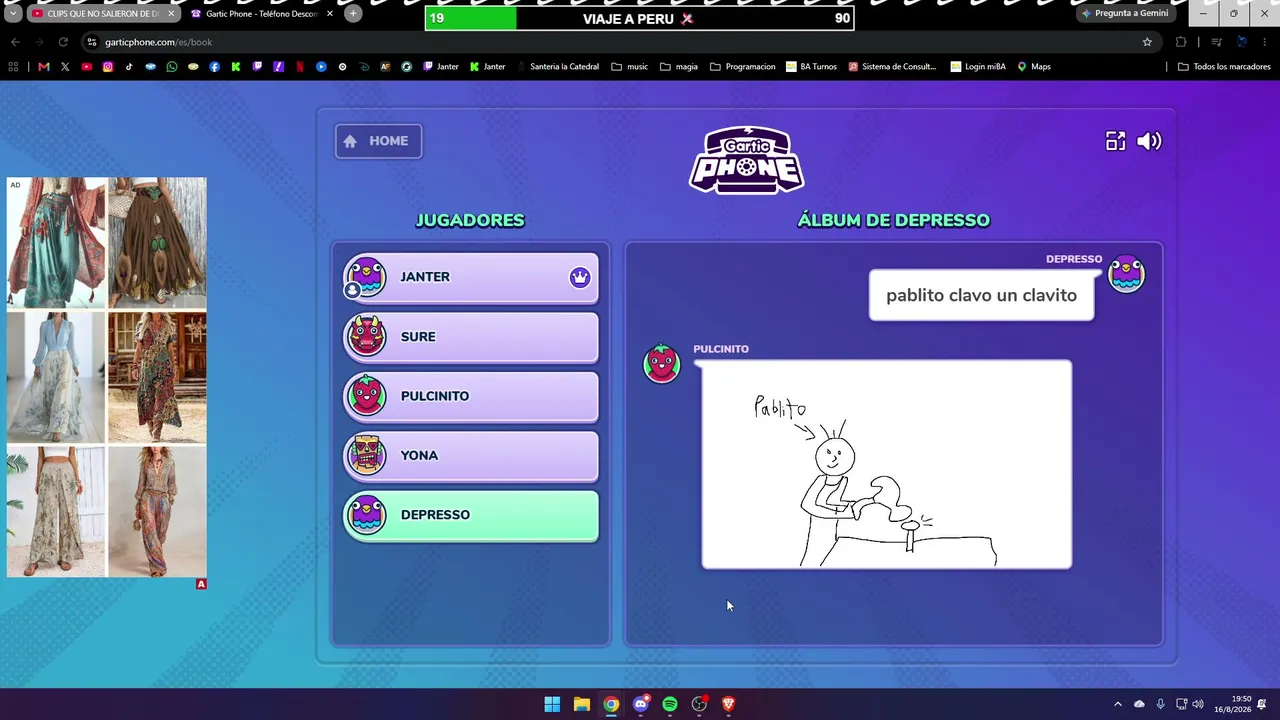
Task: Open the Kick Janter bookmark
Action: (488, 67)
